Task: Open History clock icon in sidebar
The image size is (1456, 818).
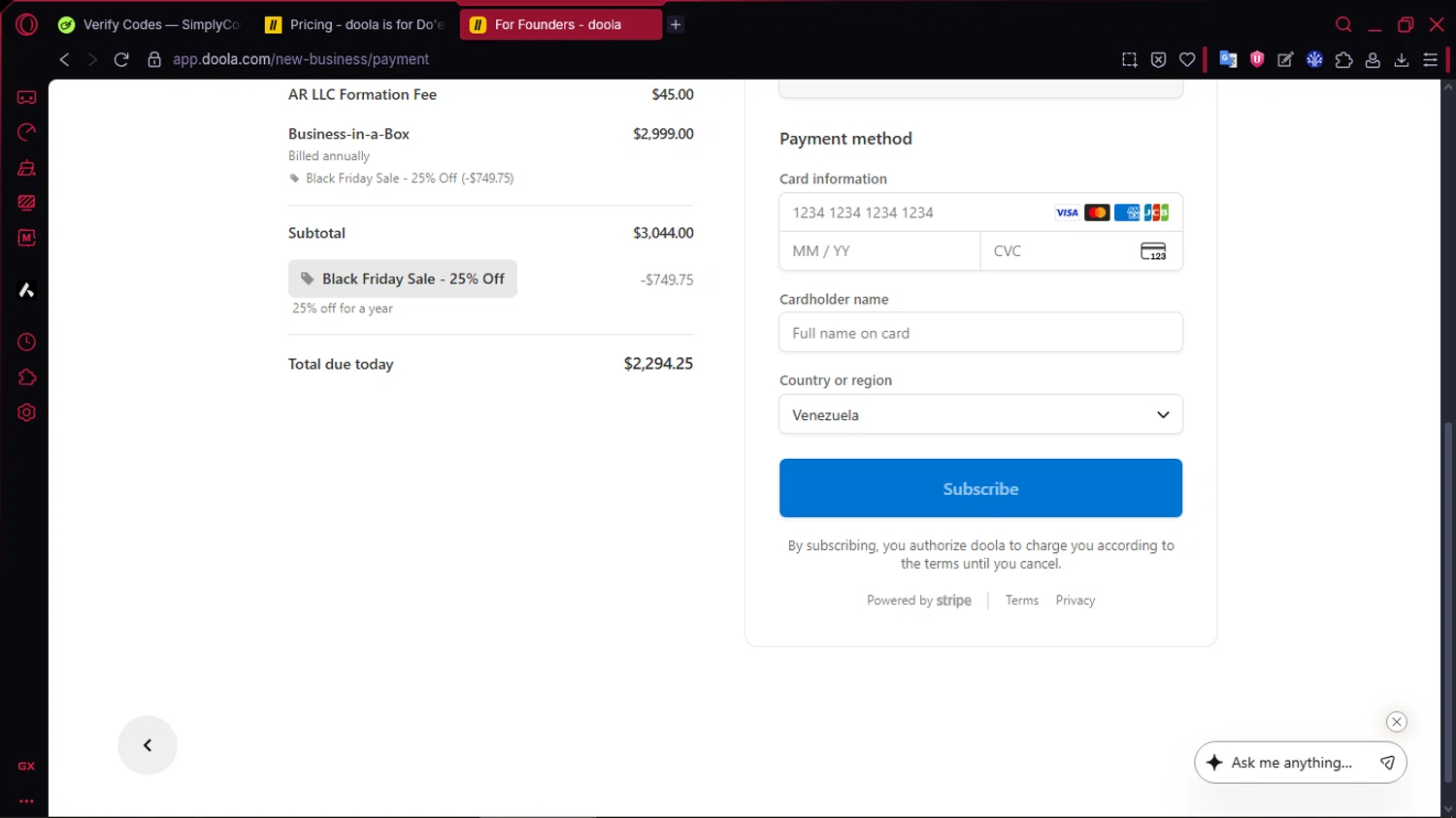Action: (26, 343)
